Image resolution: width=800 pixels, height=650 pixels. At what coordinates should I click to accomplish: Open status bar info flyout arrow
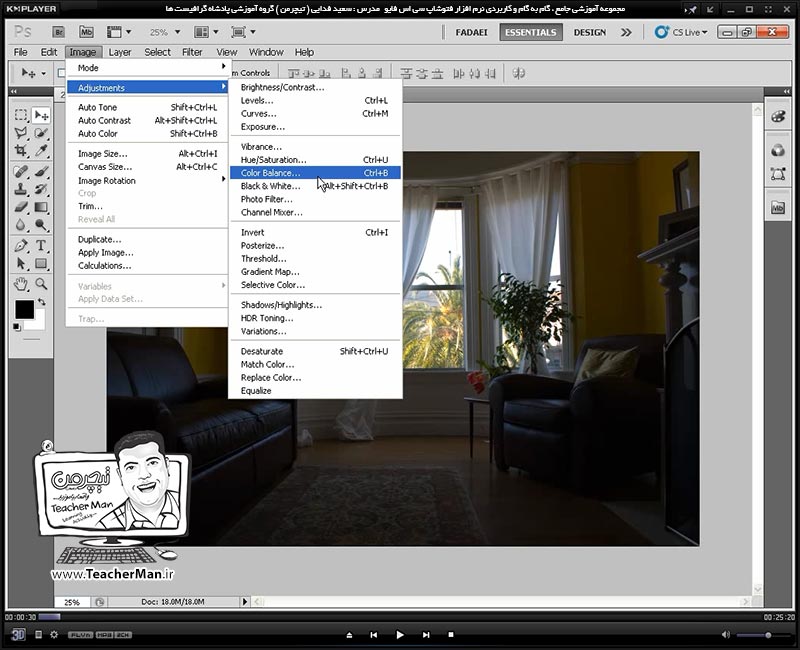pyautogui.click(x=244, y=602)
